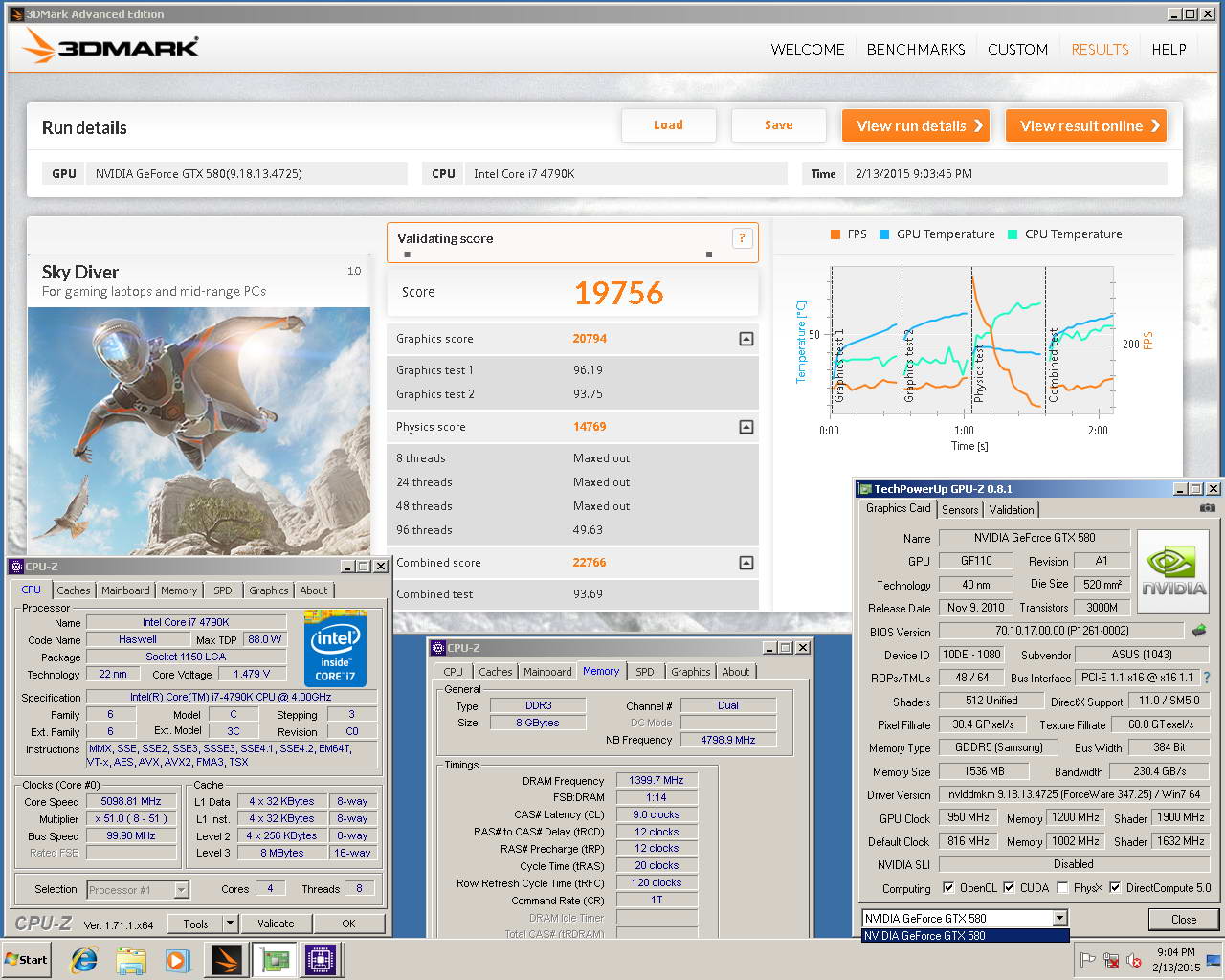Screen dimensions: 1225x980
Task: Collapse the Combined score section
Action: click(x=746, y=563)
